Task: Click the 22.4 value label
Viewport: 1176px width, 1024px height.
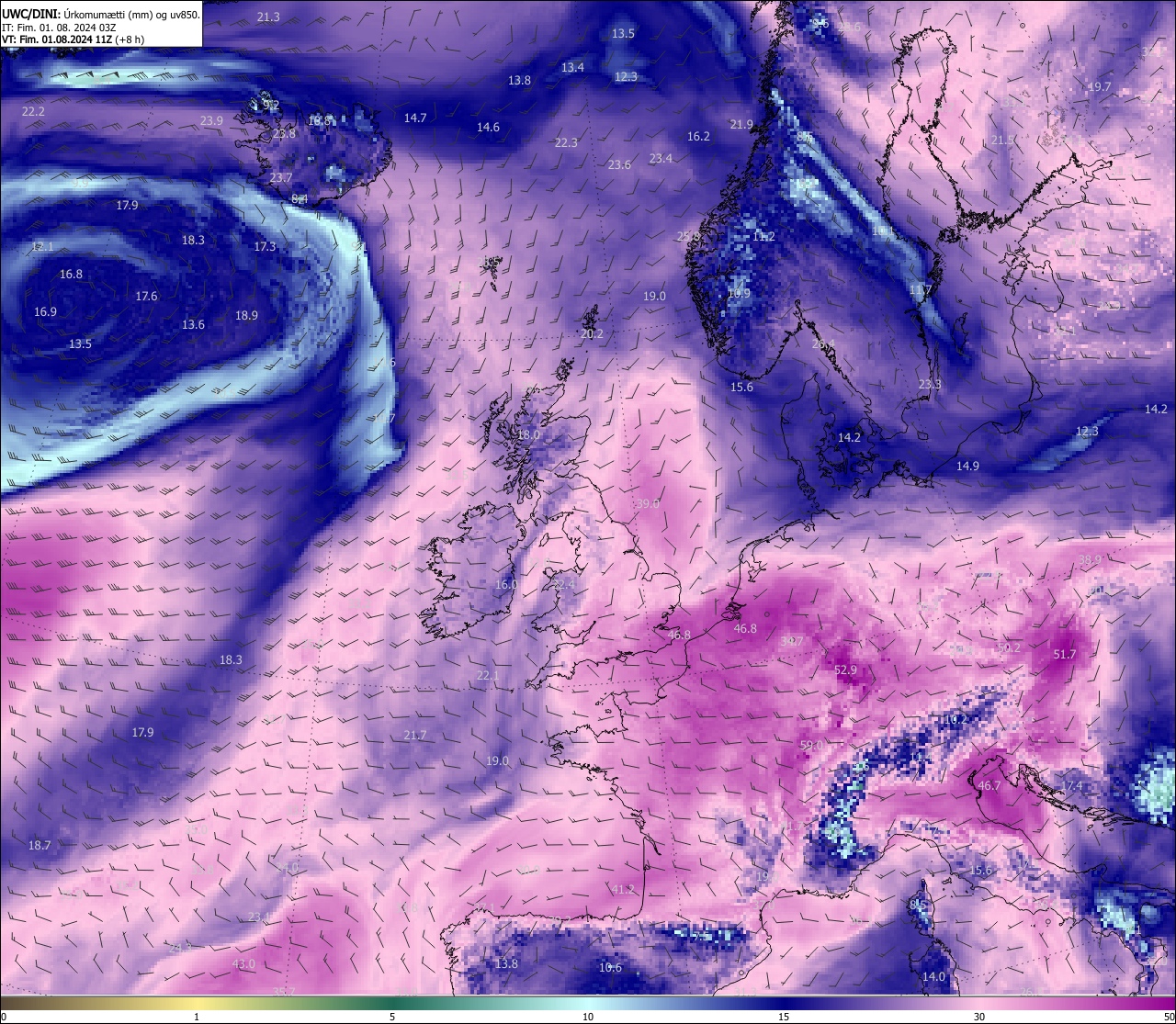Action: pos(562,584)
